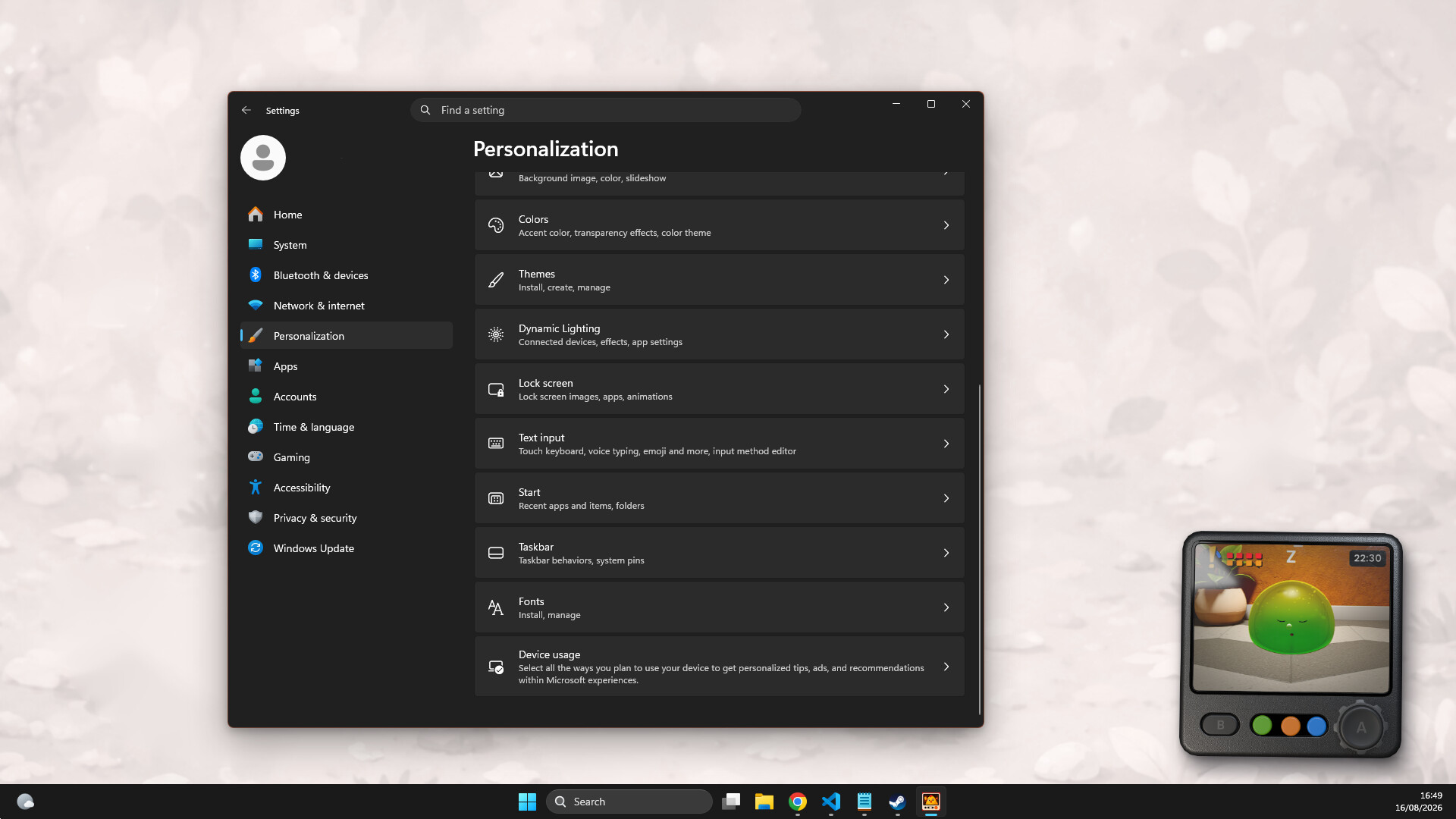1456x819 pixels.
Task: Click the Themes brush icon
Action: [x=496, y=280]
